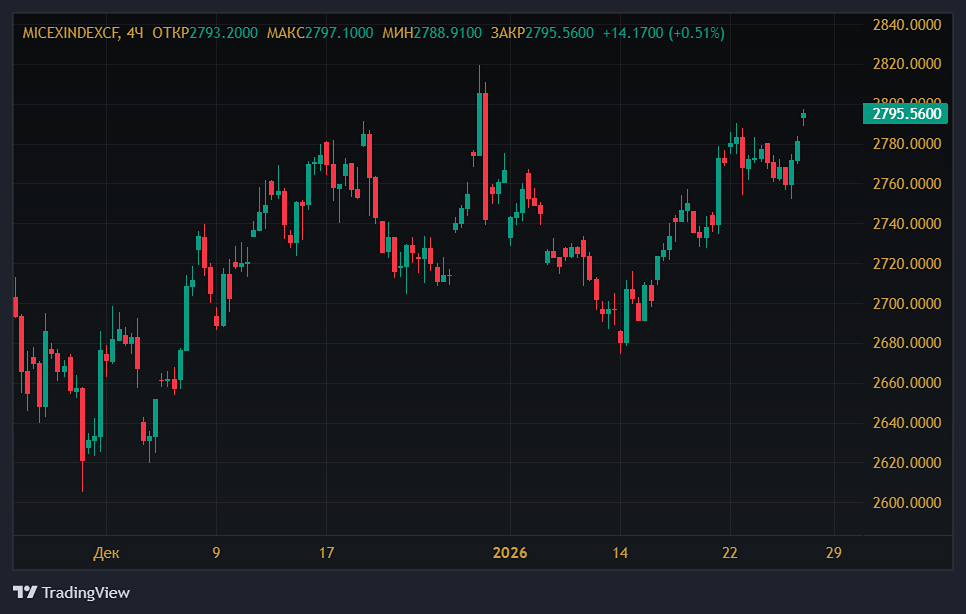Viewport: 966px width, 614px height.
Task: Click the 2780.0000 price axis label
Action: coord(907,144)
